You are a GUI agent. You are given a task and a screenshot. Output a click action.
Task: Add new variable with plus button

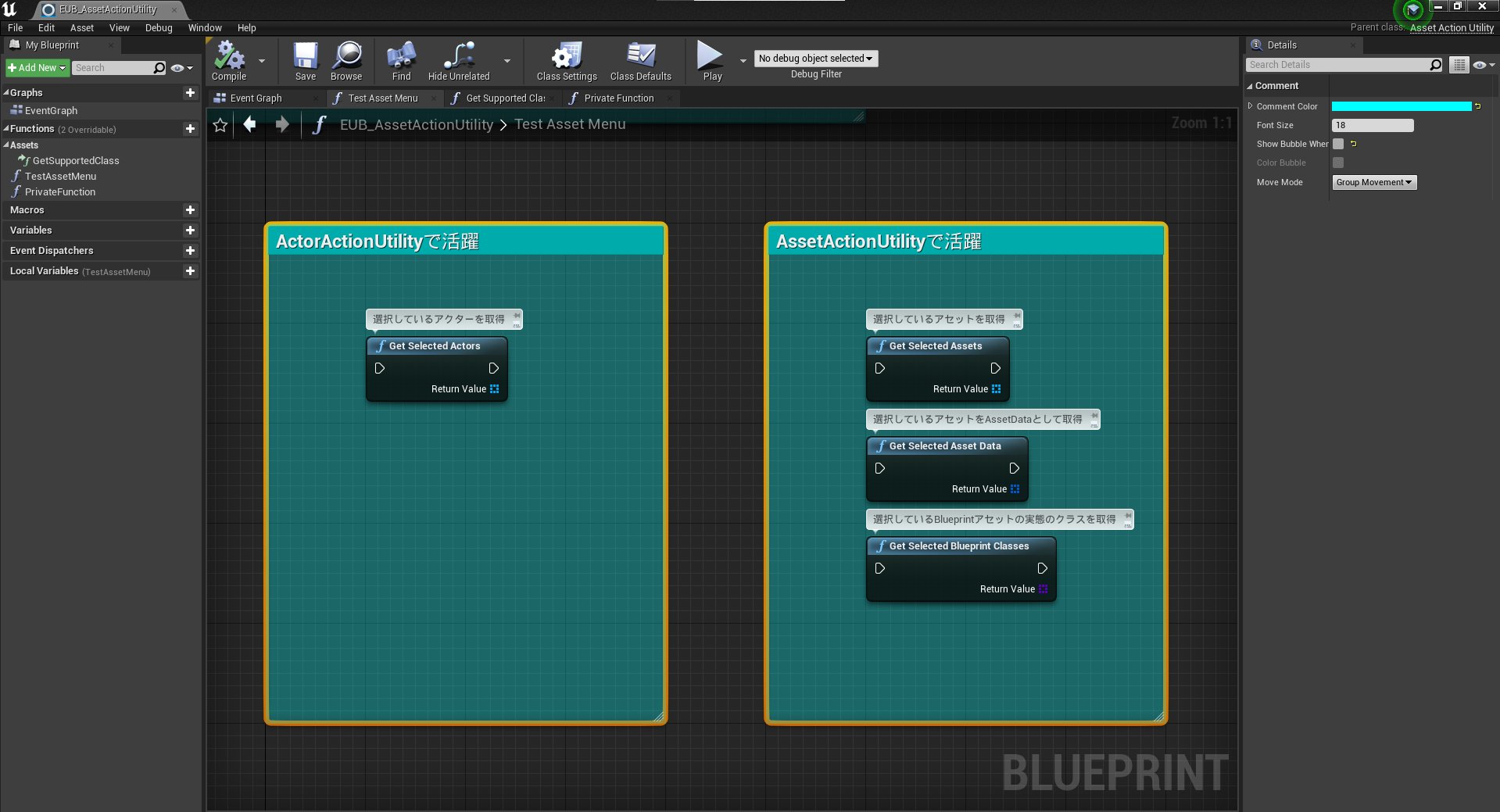tap(190, 230)
